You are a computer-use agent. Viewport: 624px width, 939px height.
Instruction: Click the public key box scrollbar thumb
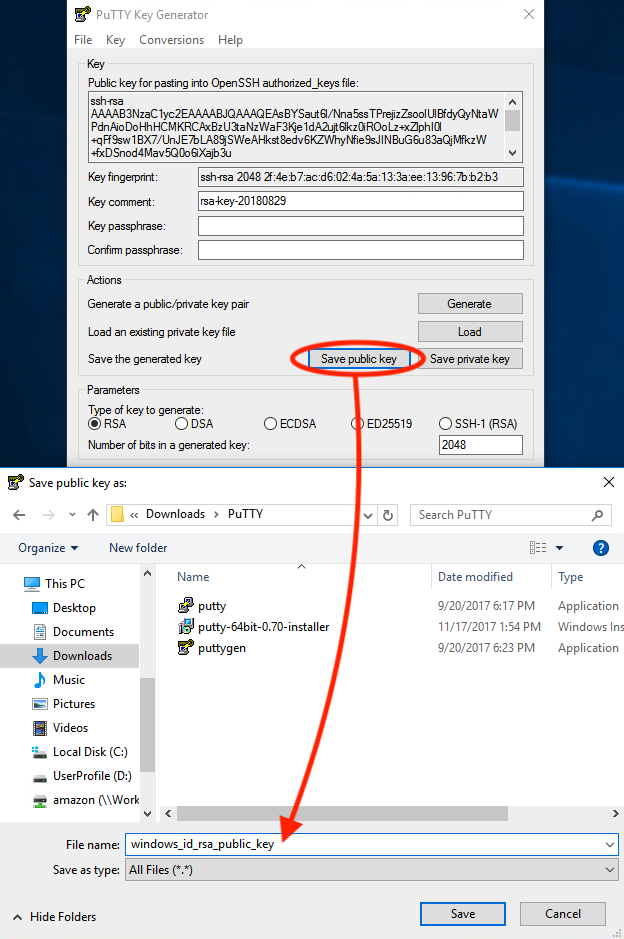coord(512,120)
